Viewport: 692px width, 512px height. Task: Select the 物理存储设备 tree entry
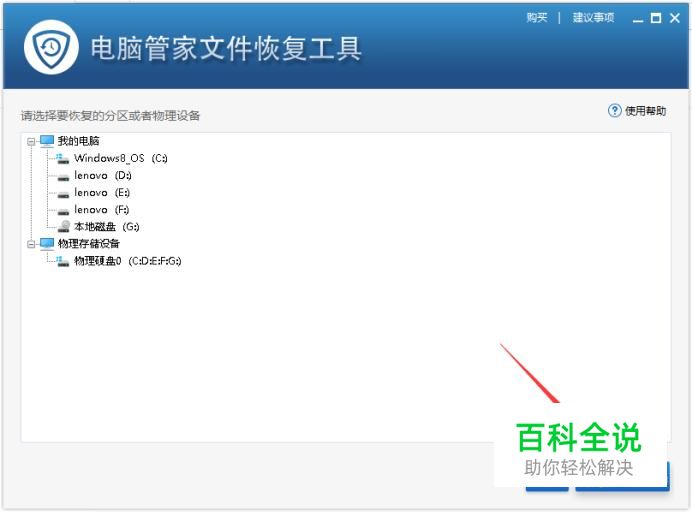pos(89,244)
